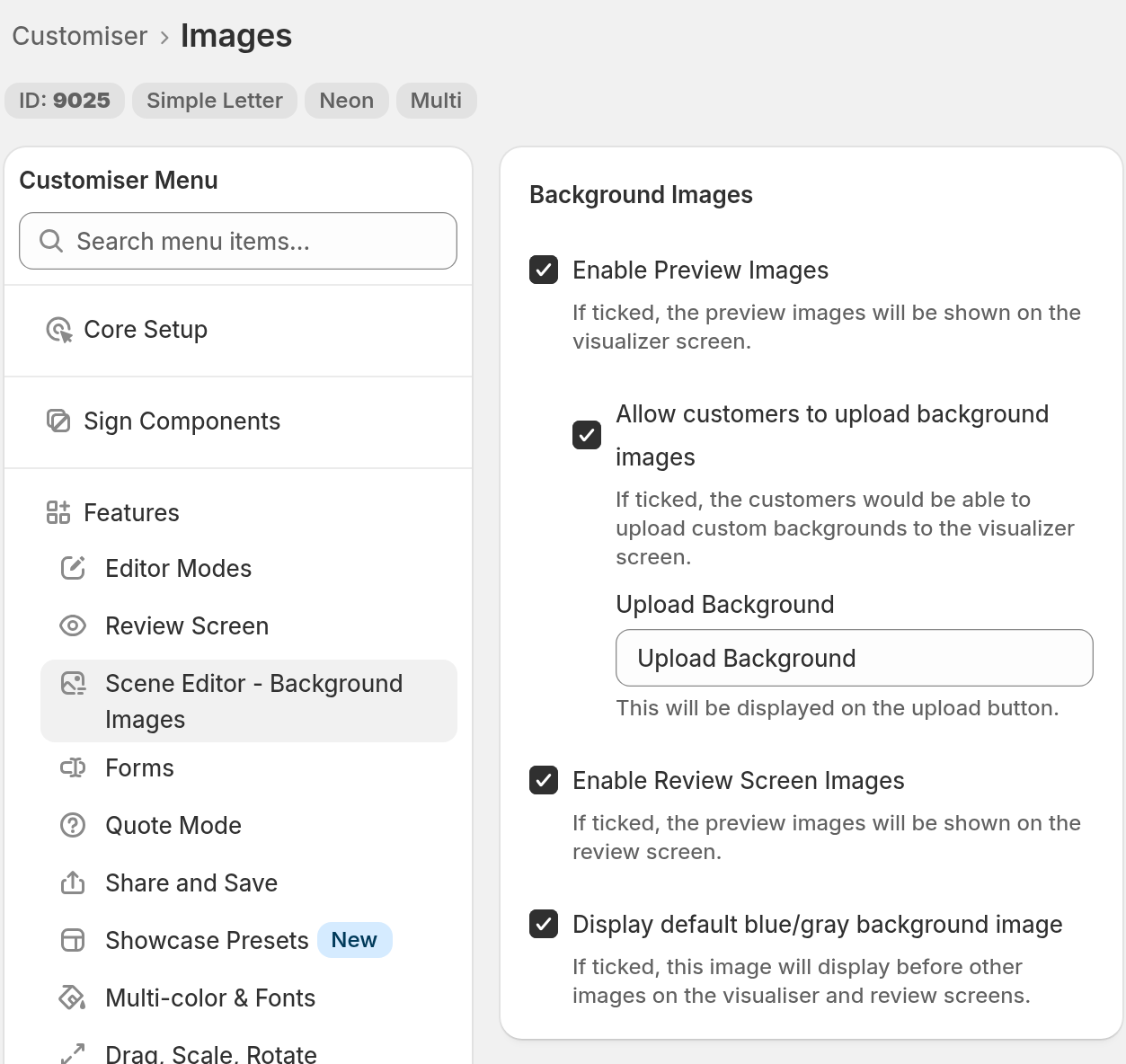Untick Display default blue/gray background image
The width and height of the screenshot is (1126, 1064).
(x=544, y=924)
